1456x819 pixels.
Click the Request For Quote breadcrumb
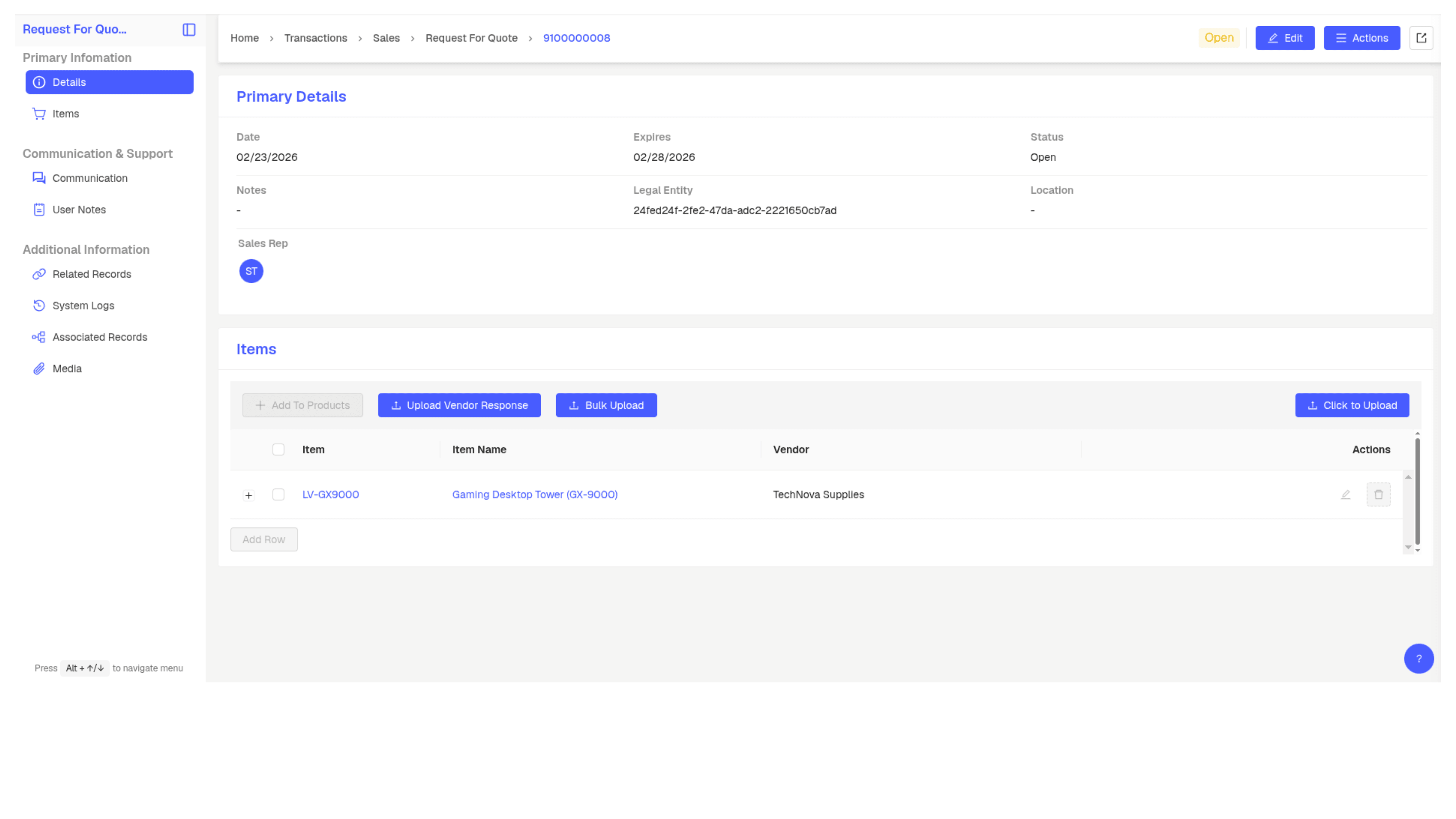point(471,38)
